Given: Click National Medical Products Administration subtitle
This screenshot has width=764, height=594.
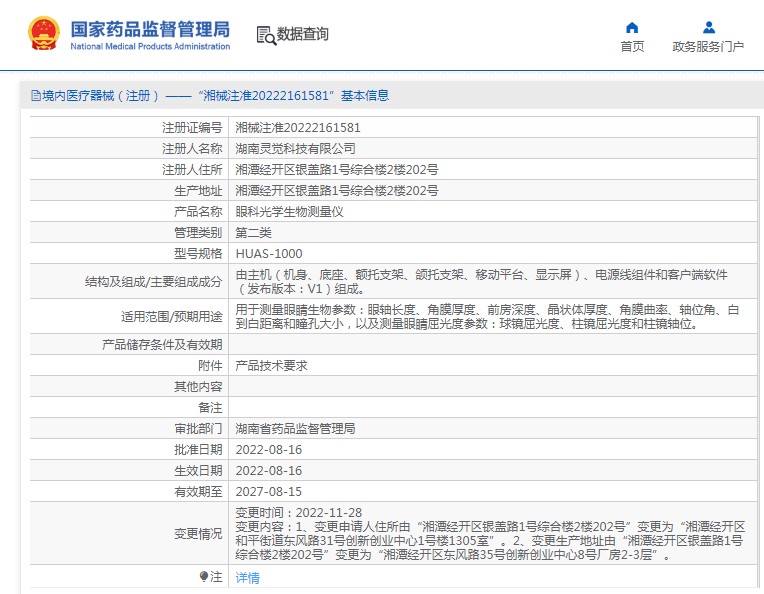Looking at the screenshot, I should tap(150, 46).
